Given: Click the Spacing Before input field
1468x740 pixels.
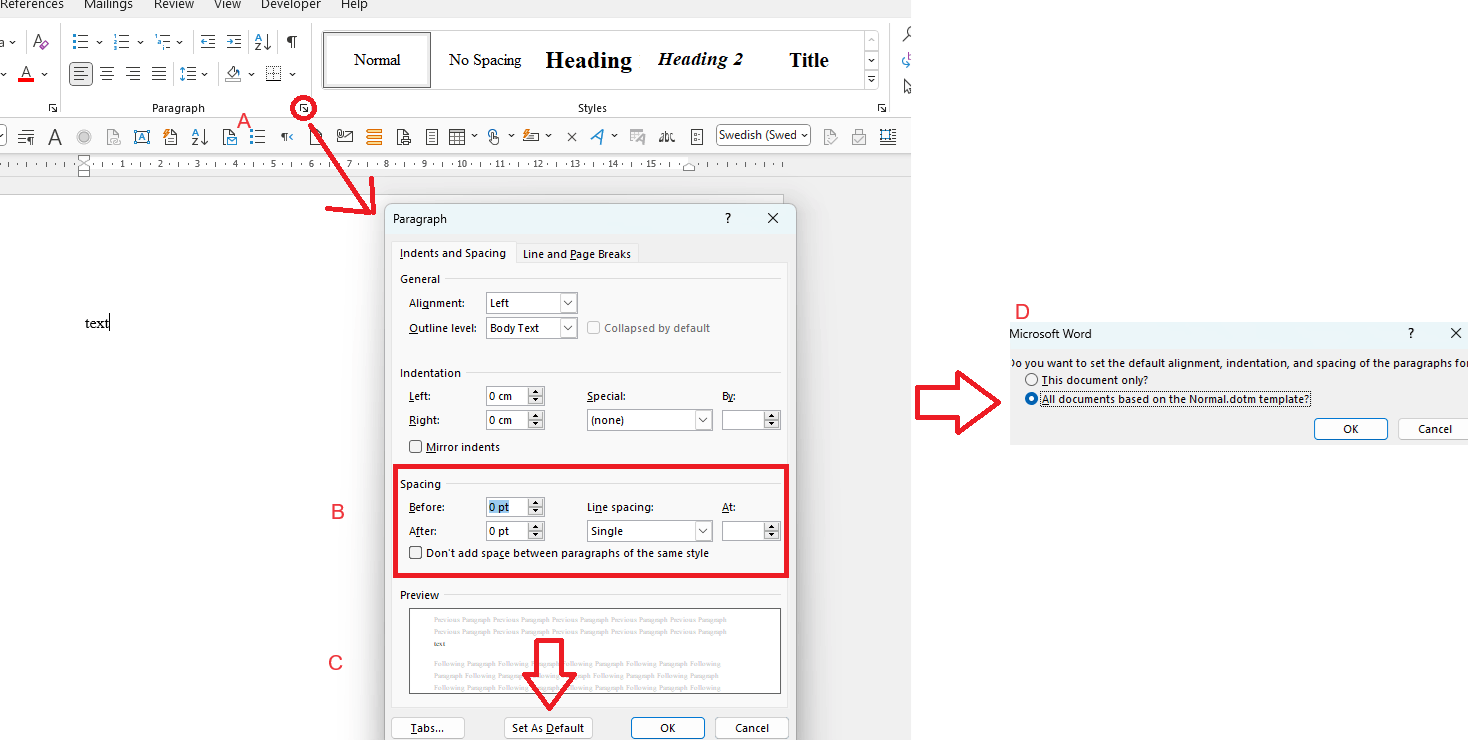Looking at the screenshot, I should tap(507, 507).
